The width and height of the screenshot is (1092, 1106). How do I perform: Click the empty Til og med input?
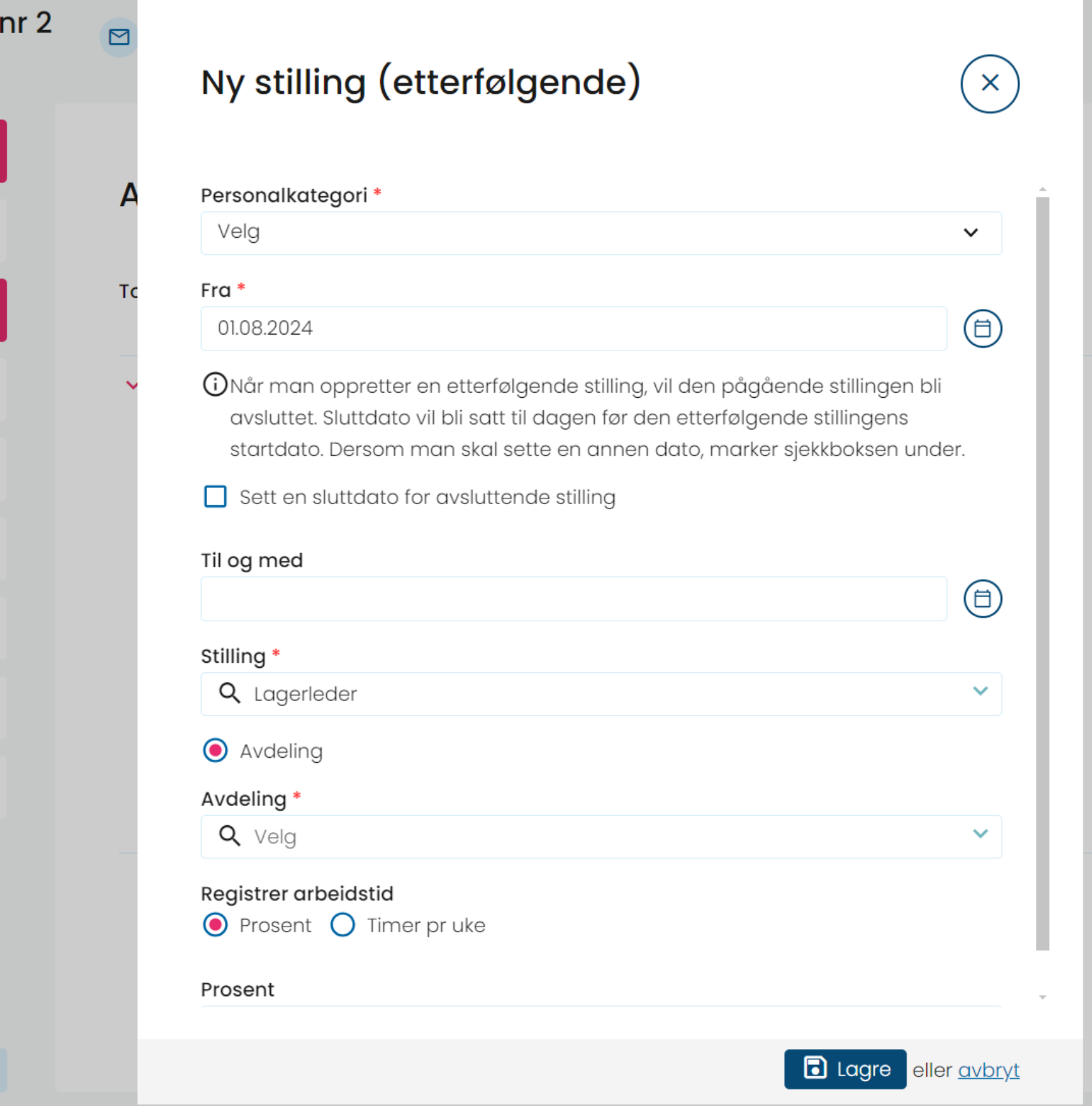pos(573,599)
